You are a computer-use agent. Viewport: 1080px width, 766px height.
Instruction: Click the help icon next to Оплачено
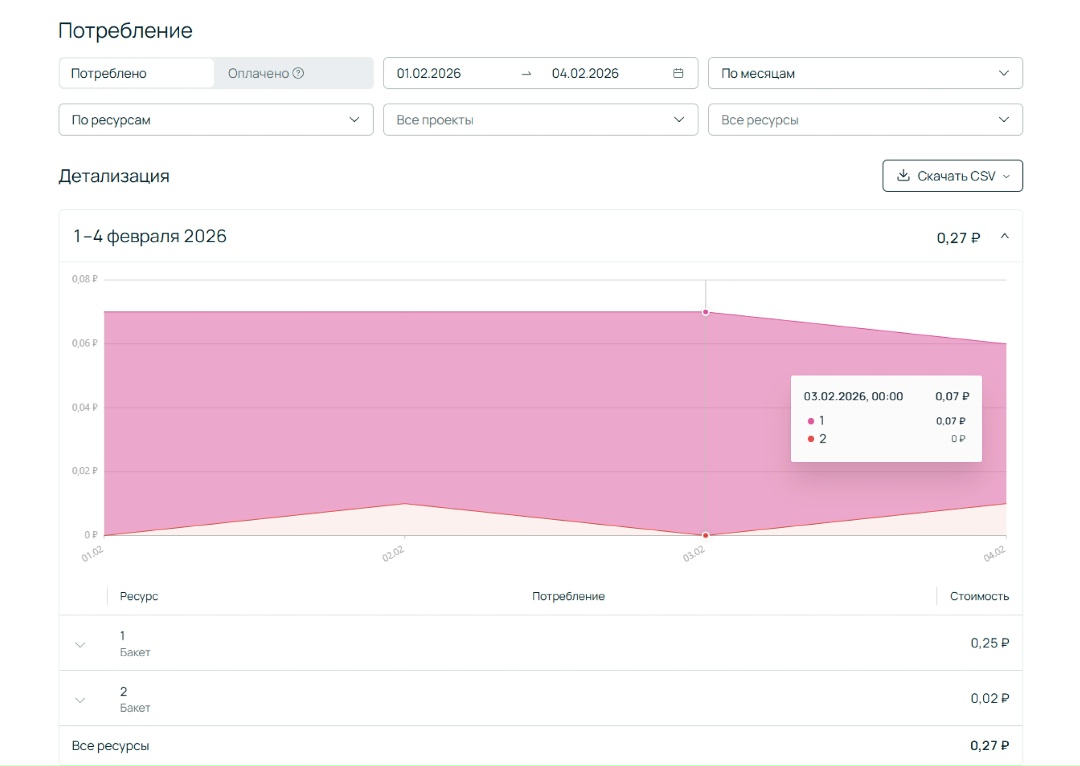tap(298, 73)
